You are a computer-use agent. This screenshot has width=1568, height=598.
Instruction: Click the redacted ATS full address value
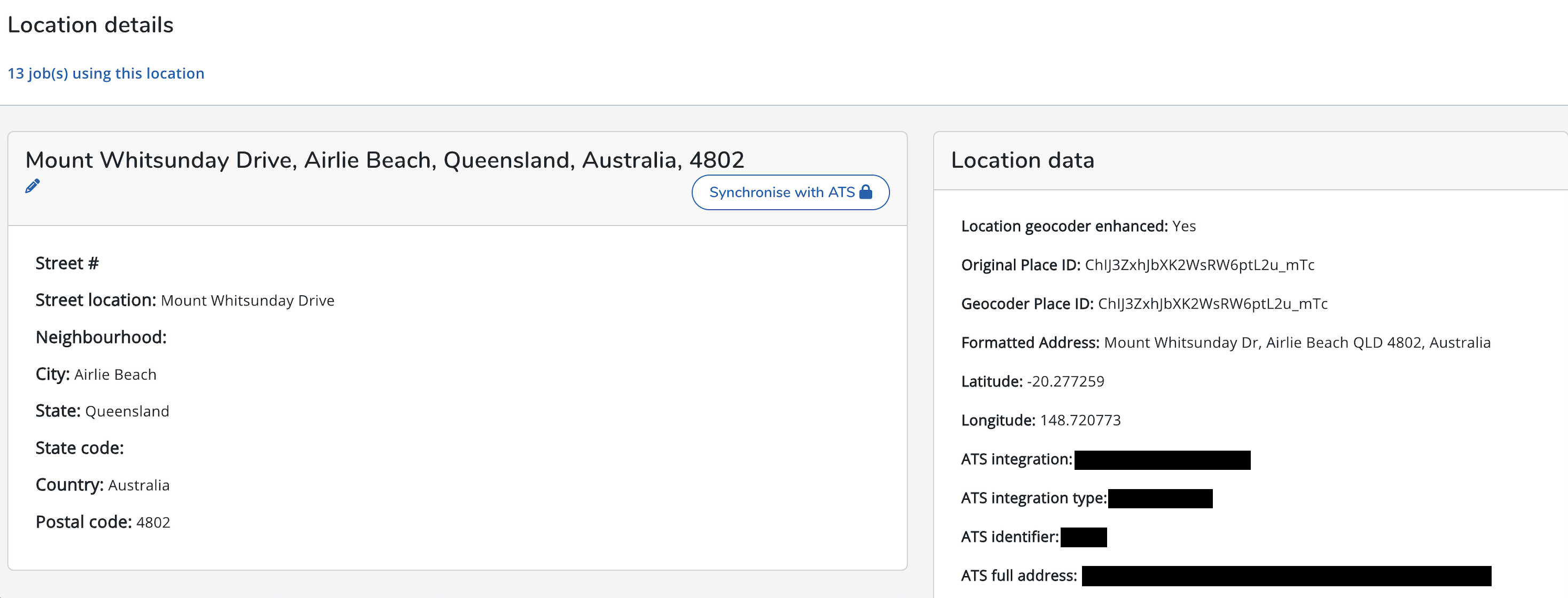click(1285, 576)
